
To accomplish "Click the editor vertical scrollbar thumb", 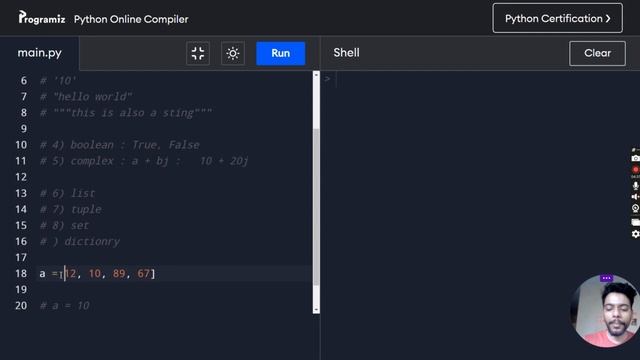I will click(x=316, y=206).
